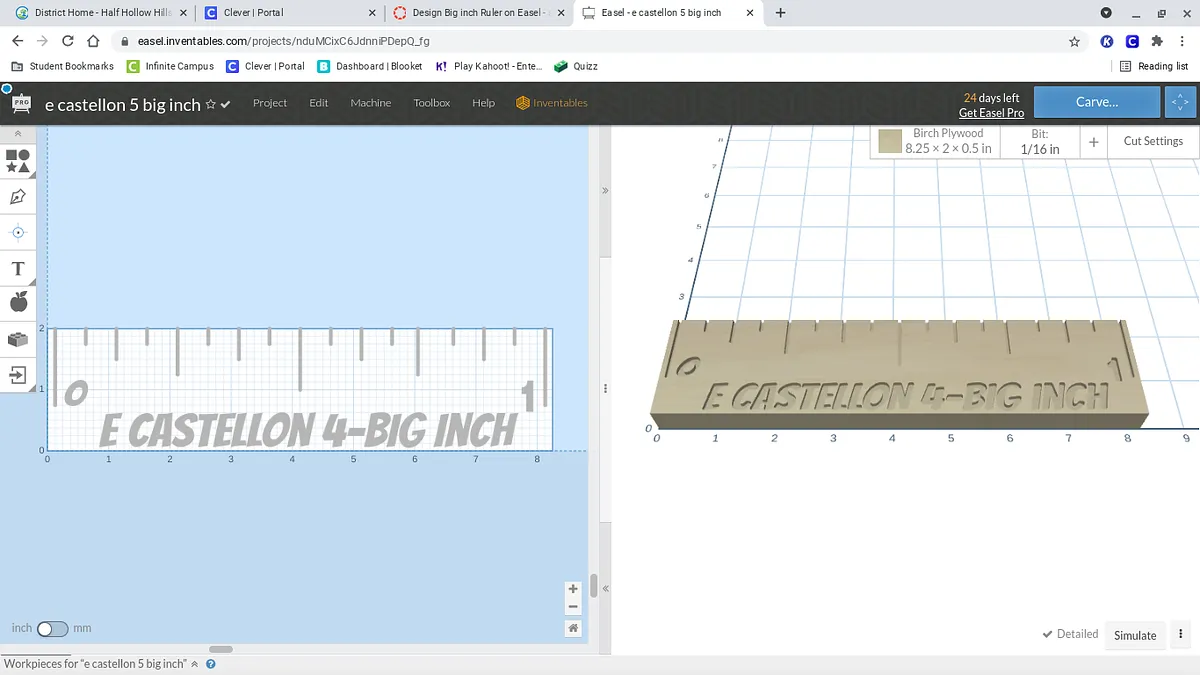Screen dimensions: 1200x675
Task: Open the Bit size 1/16 in selector
Action: click(x=1040, y=142)
